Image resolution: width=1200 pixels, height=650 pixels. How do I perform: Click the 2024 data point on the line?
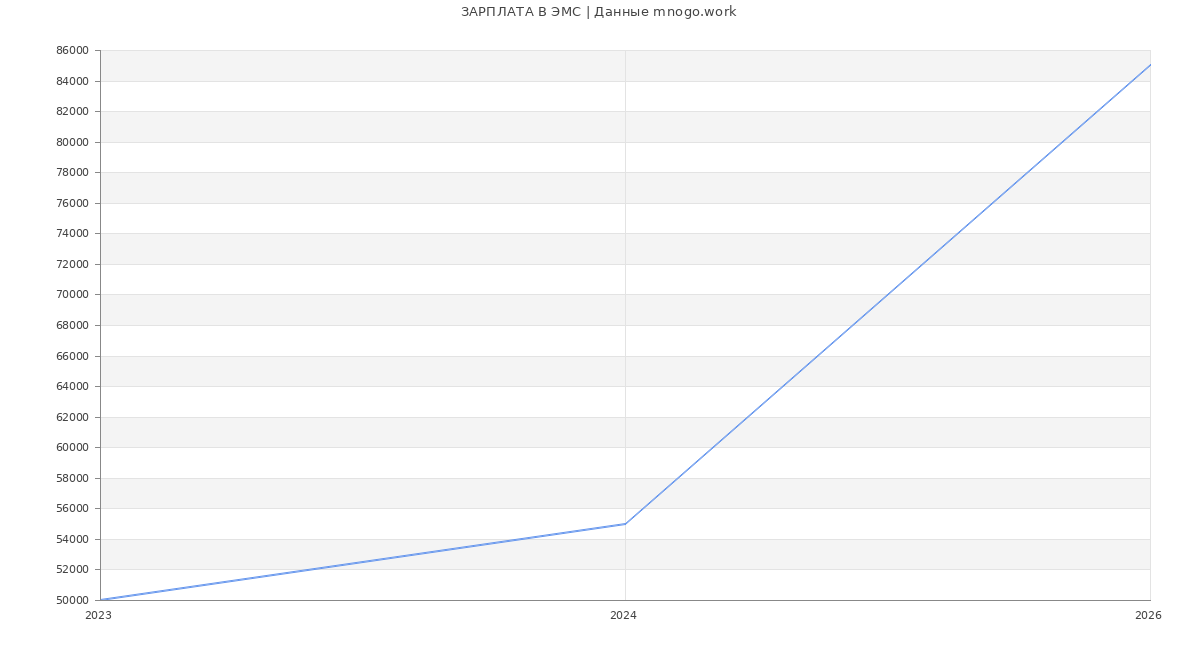click(625, 523)
